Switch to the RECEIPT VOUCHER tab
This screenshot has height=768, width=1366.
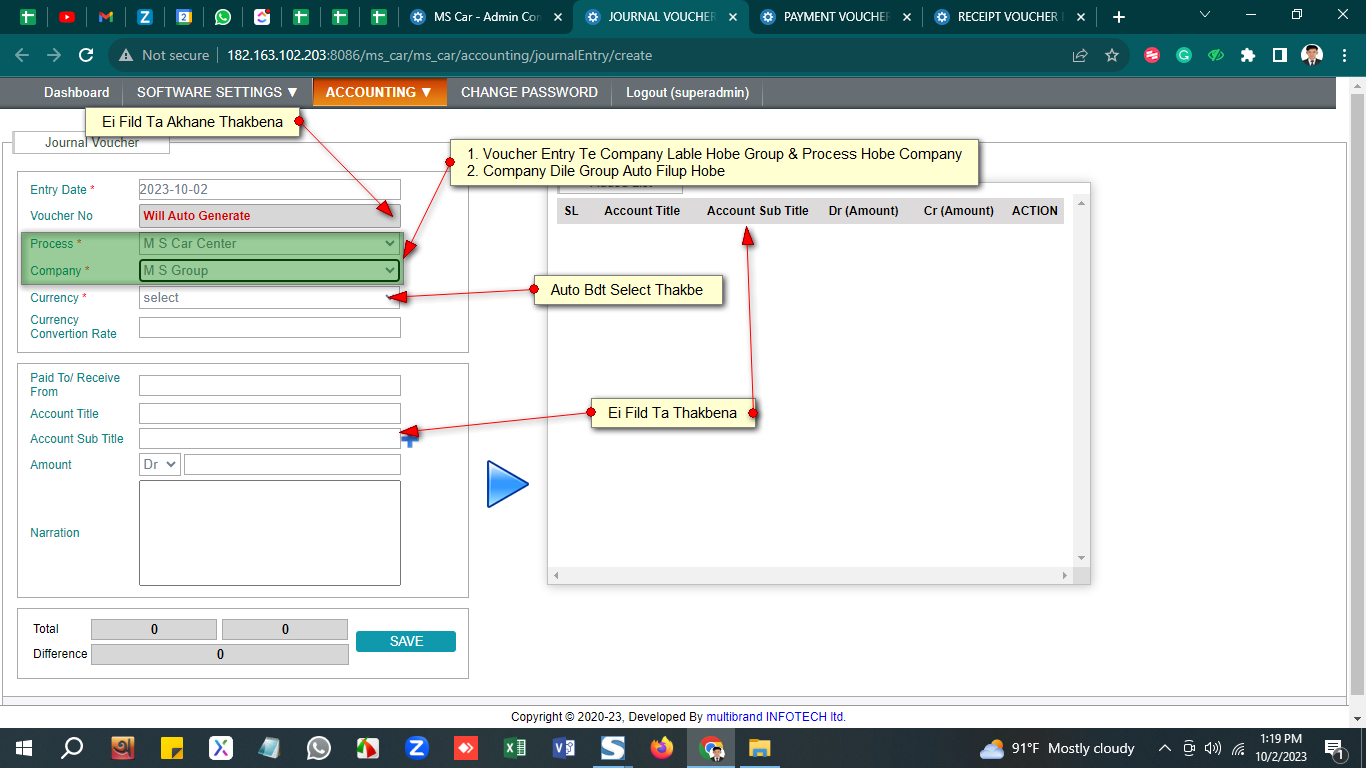tap(1010, 17)
